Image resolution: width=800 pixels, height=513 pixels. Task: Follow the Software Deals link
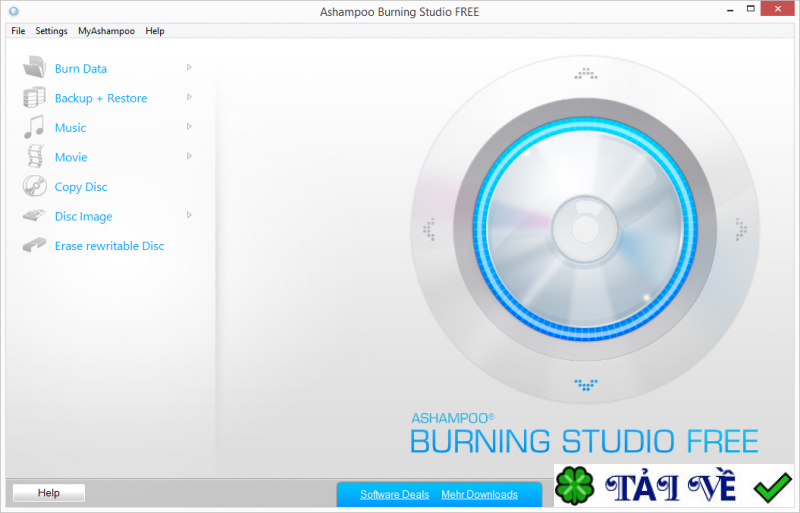point(394,494)
